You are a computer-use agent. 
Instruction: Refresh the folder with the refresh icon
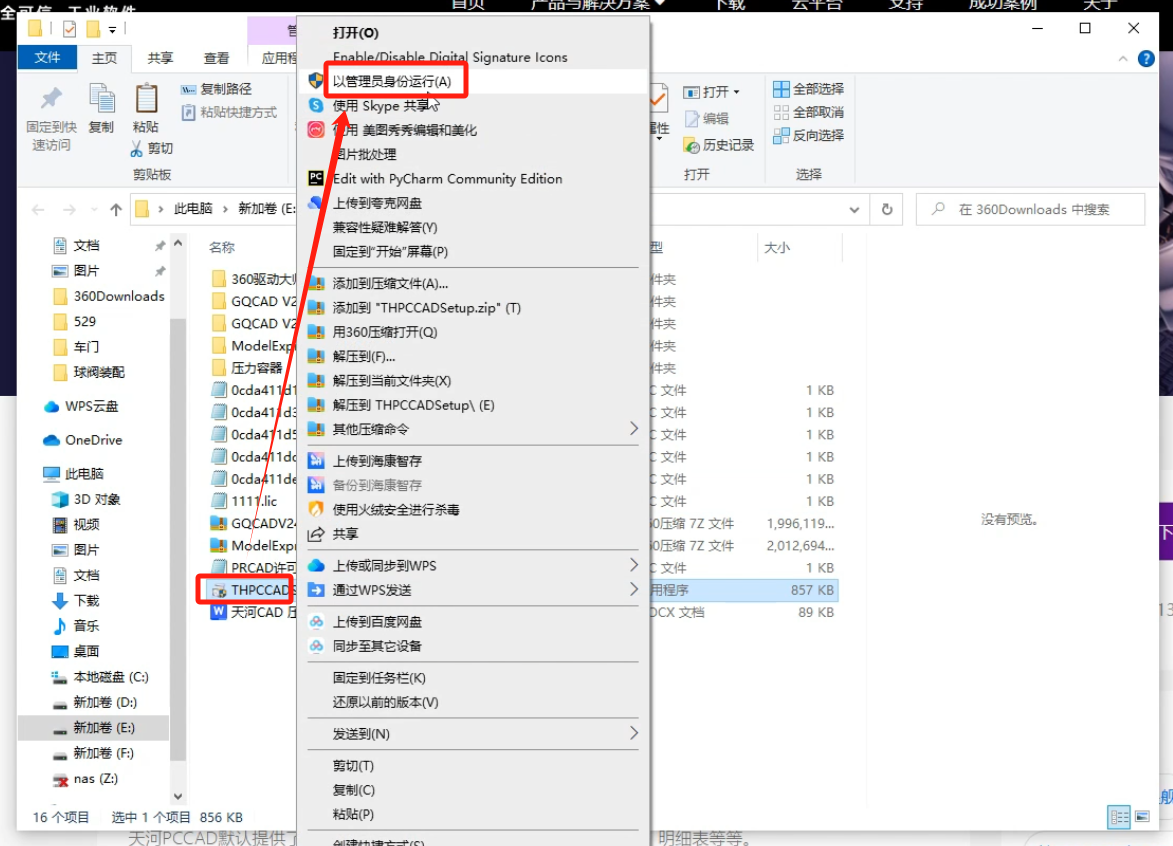[x=886, y=209]
